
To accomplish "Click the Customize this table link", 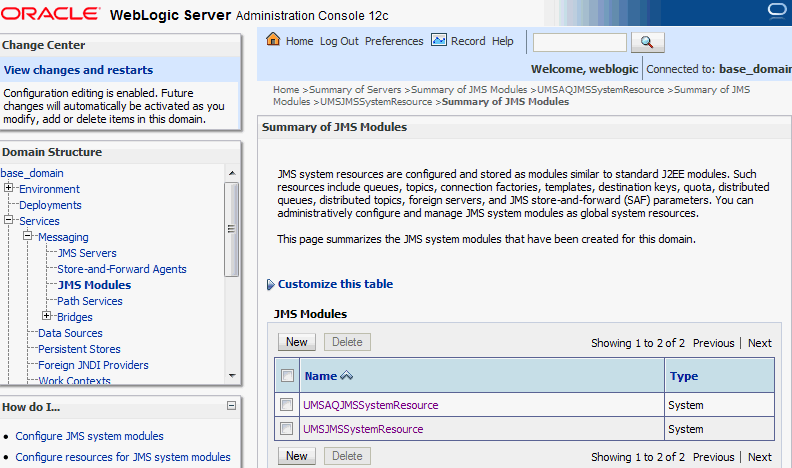I will 335,284.
